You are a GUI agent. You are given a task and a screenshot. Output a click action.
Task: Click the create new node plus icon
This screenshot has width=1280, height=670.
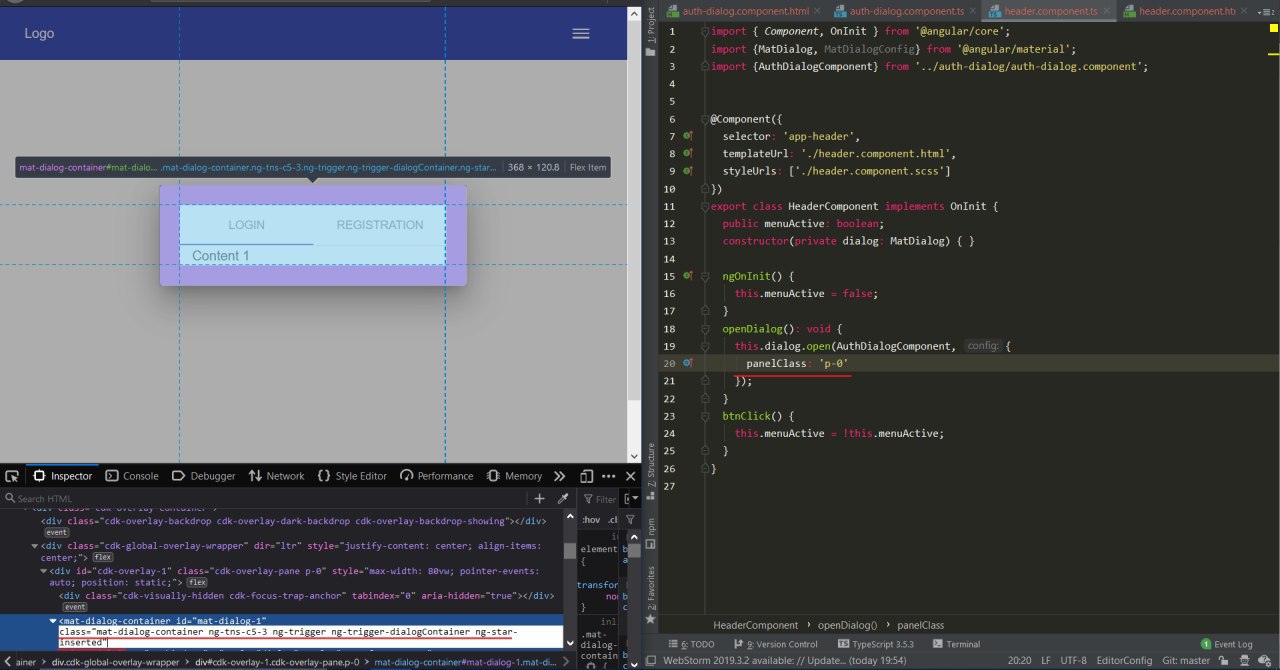point(540,498)
